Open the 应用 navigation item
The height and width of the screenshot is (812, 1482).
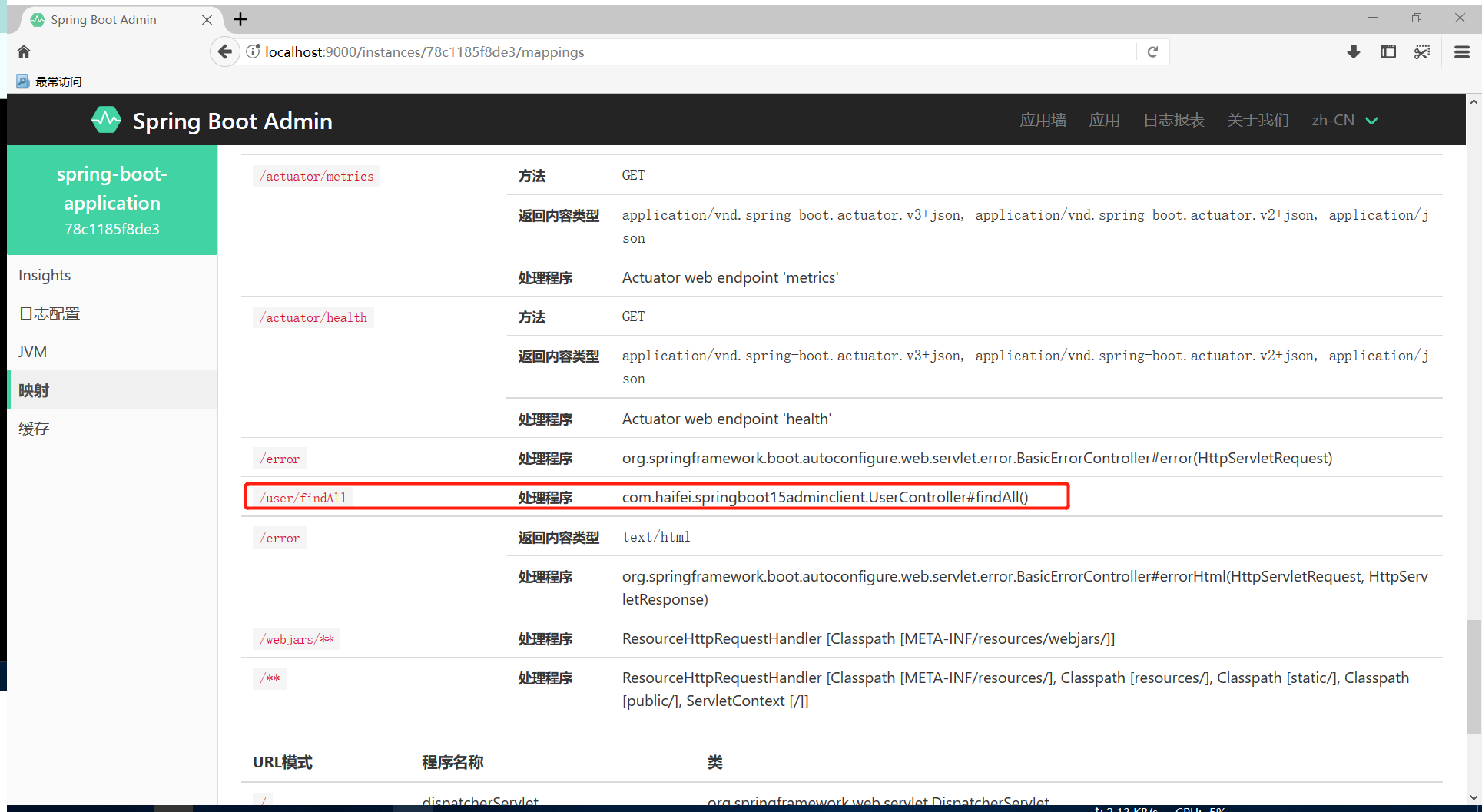(x=1104, y=120)
